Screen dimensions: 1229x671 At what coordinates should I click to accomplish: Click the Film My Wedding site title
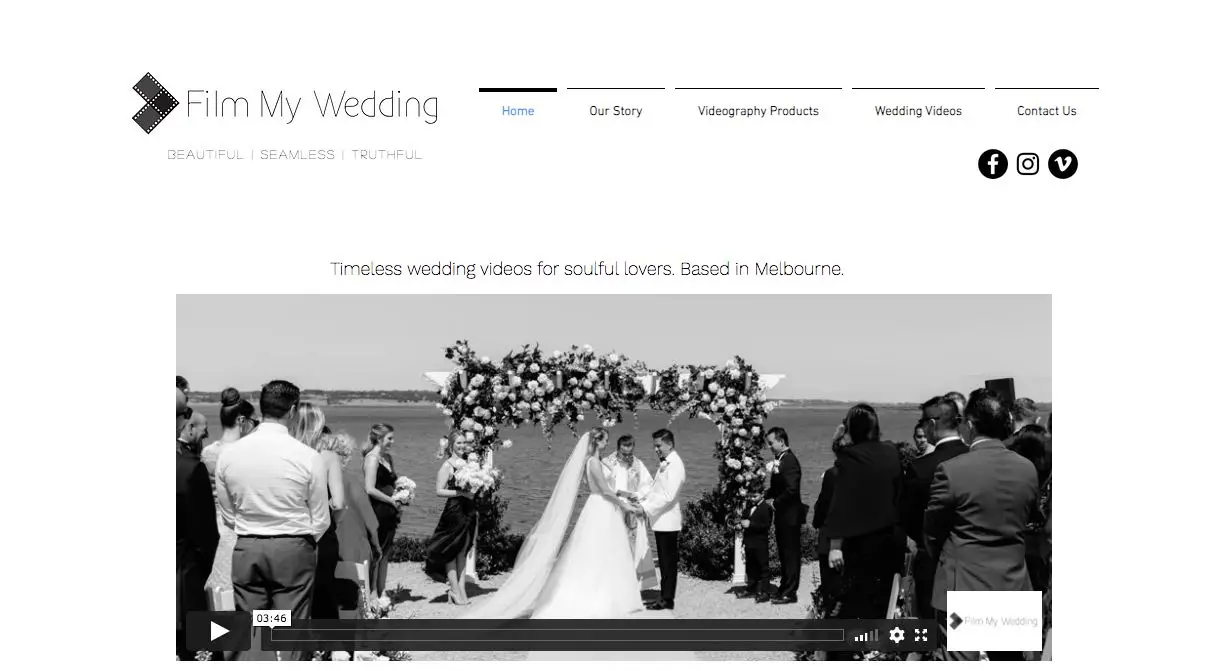click(x=312, y=105)
